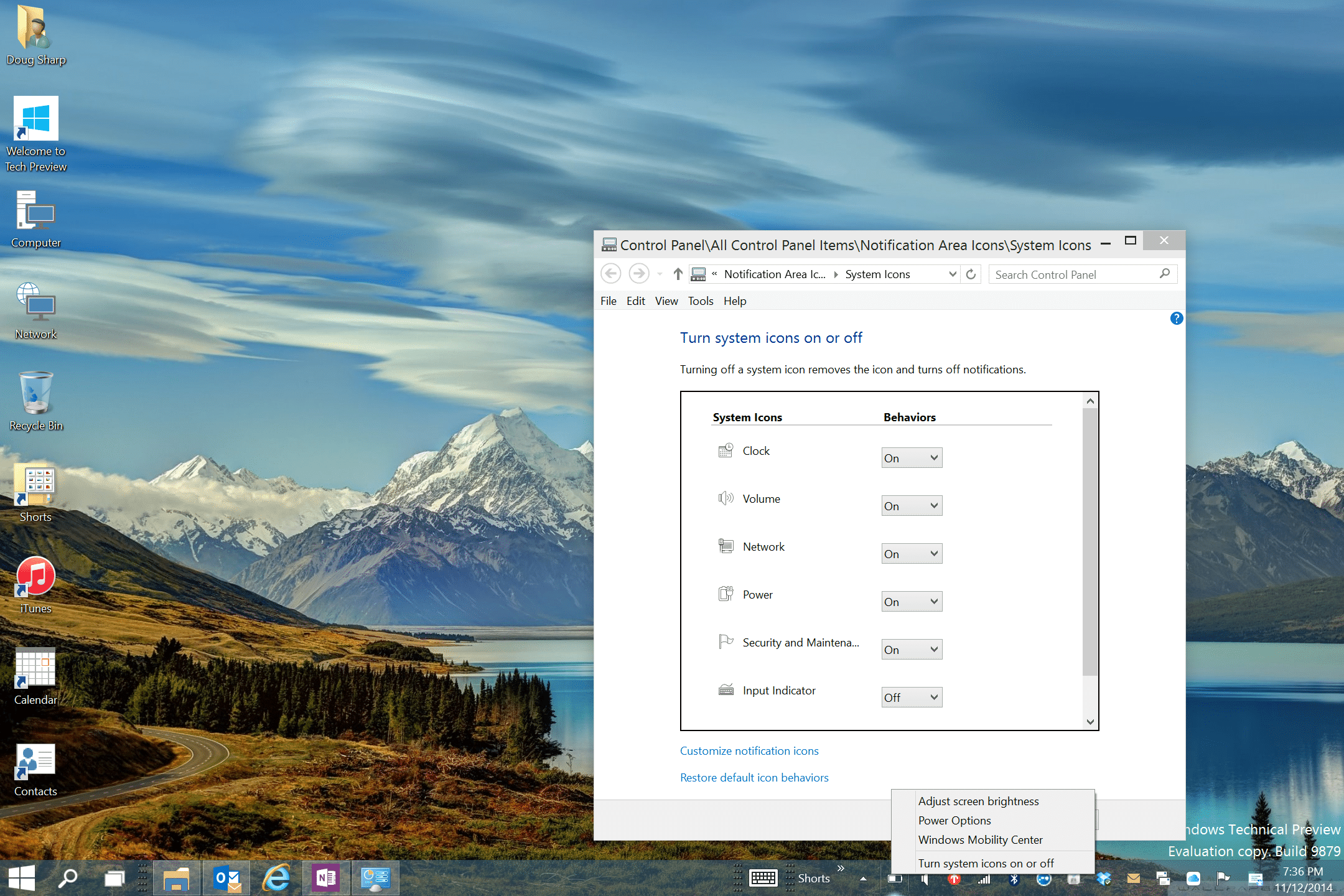Toggle Power system icon Off

pos(908,600)
